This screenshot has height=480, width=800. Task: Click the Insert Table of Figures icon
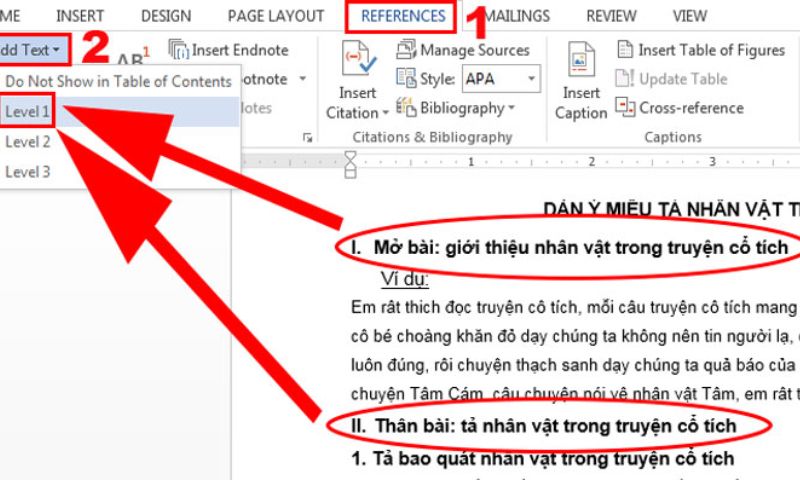[x=625, y=49]
